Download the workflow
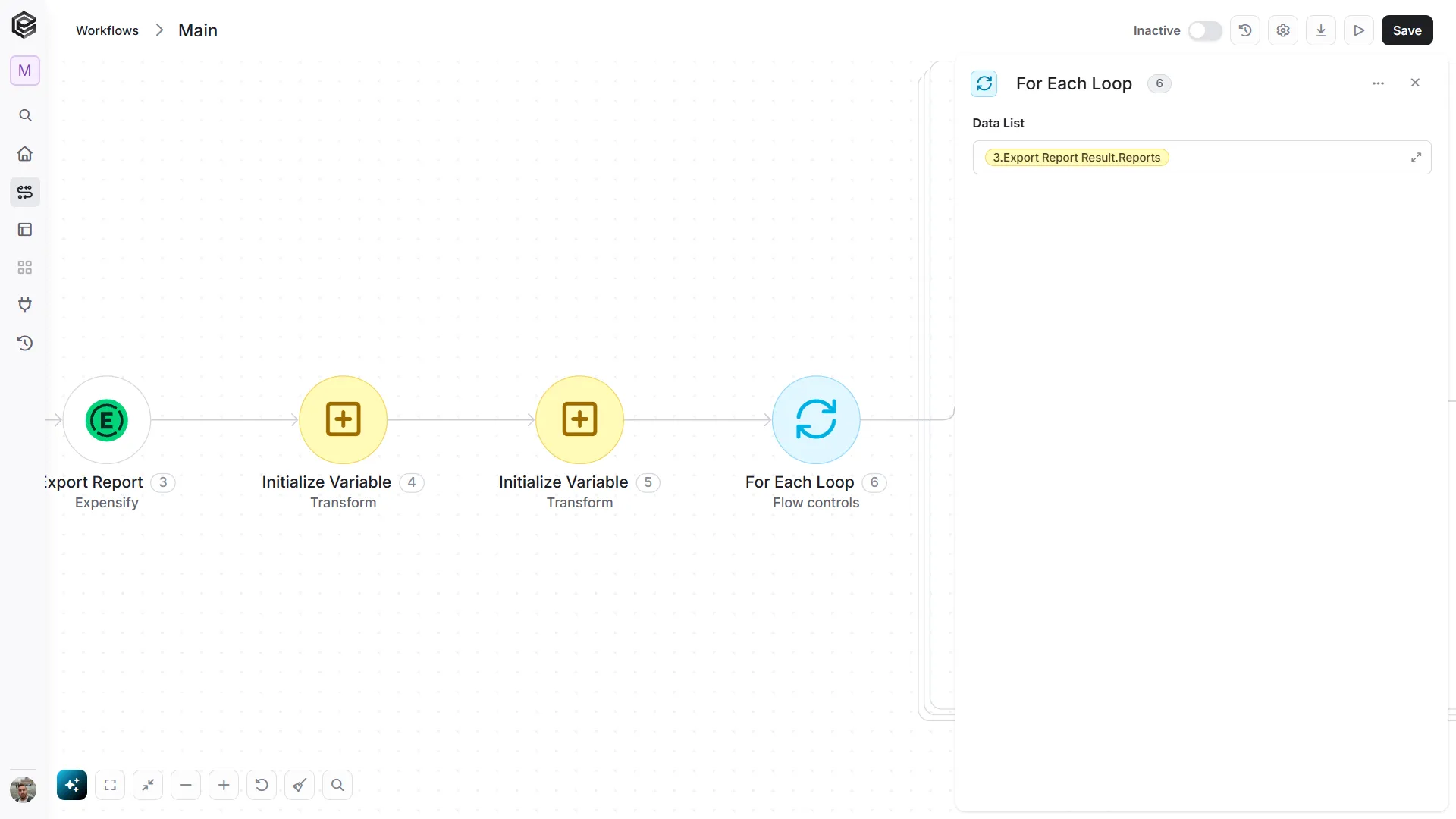 1321,30
